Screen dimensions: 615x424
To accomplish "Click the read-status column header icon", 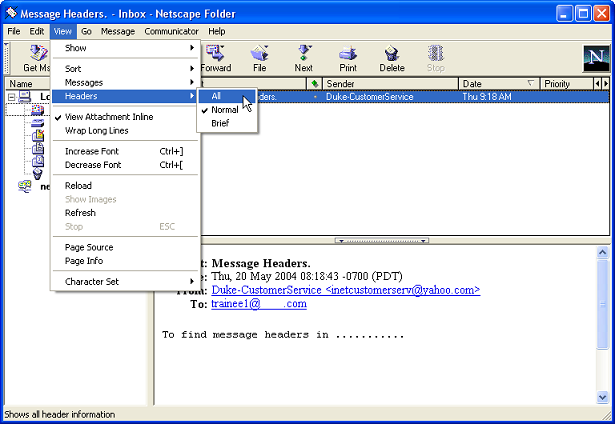I will 315,84.
